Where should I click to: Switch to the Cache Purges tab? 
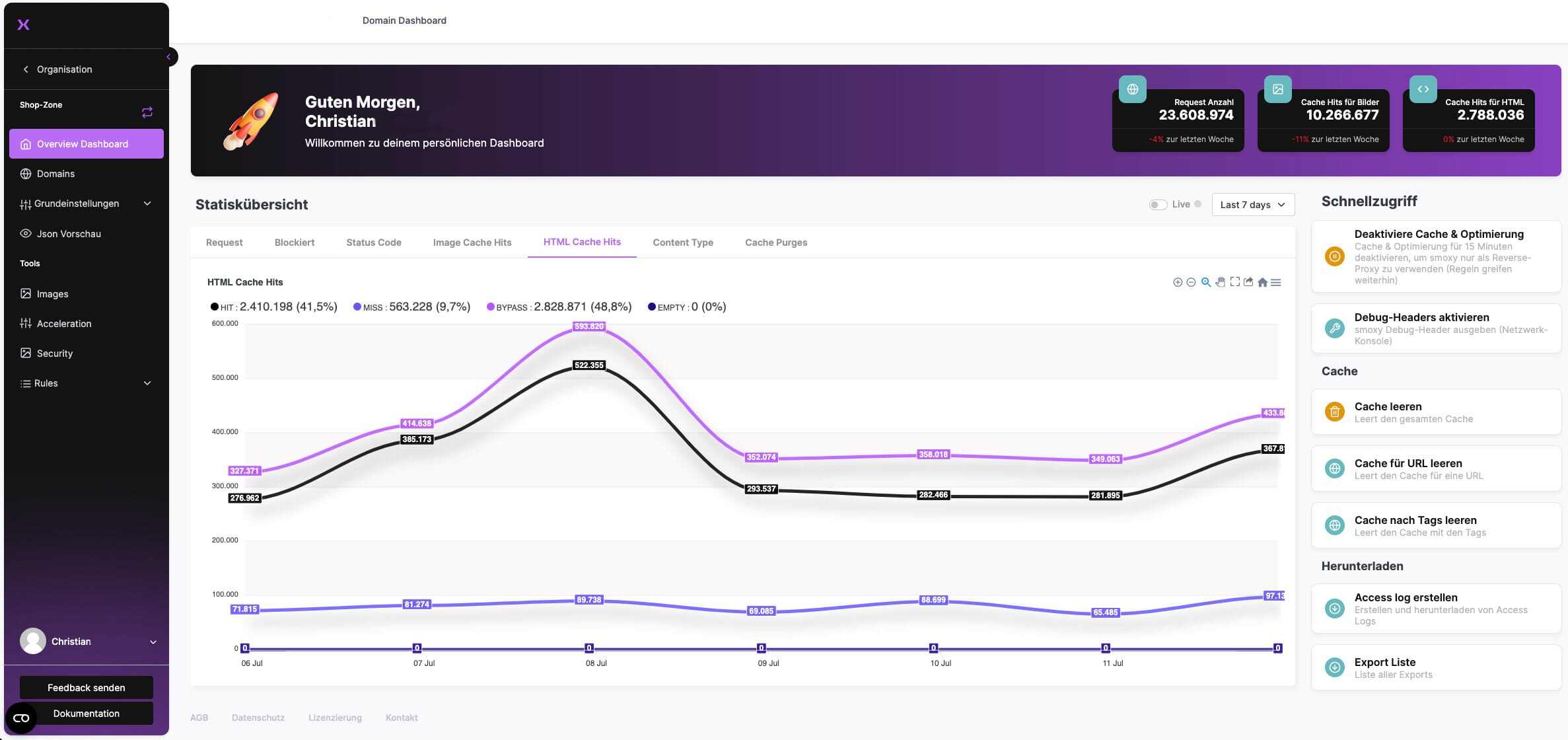point(775,242)
